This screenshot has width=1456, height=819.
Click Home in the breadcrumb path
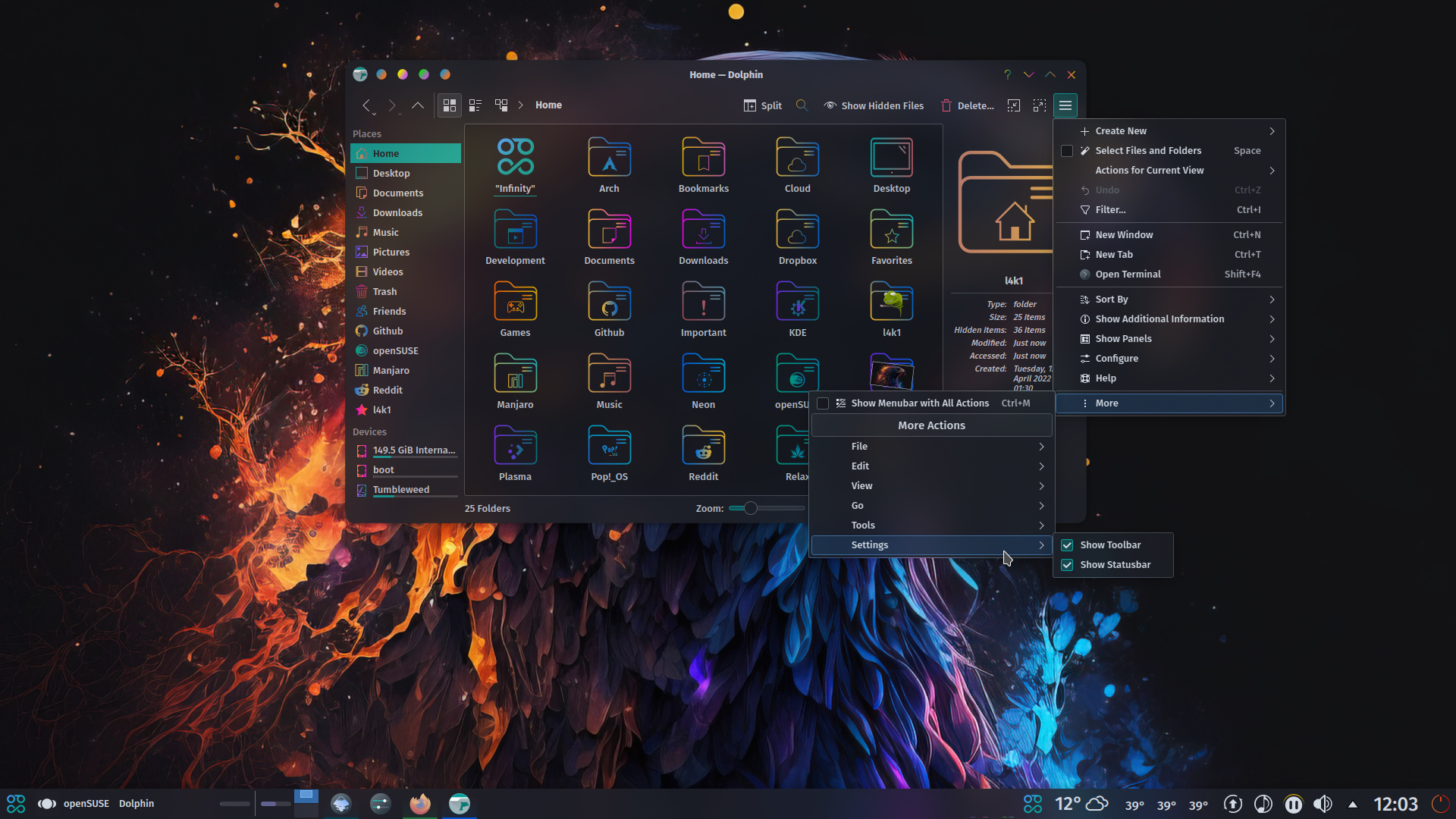[x=548, y=105]
